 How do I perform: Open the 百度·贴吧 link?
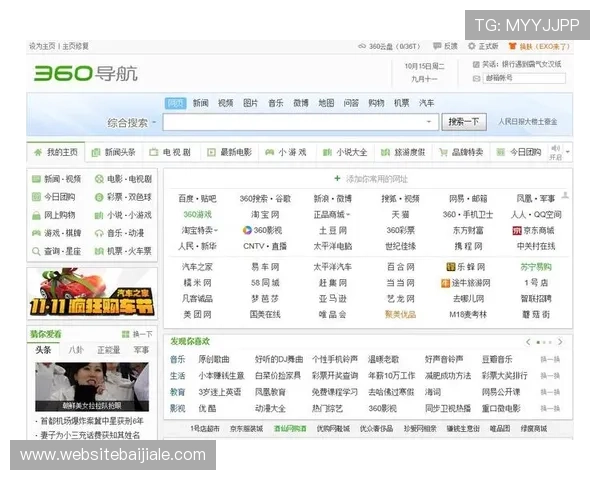click(x=197, y=199)
